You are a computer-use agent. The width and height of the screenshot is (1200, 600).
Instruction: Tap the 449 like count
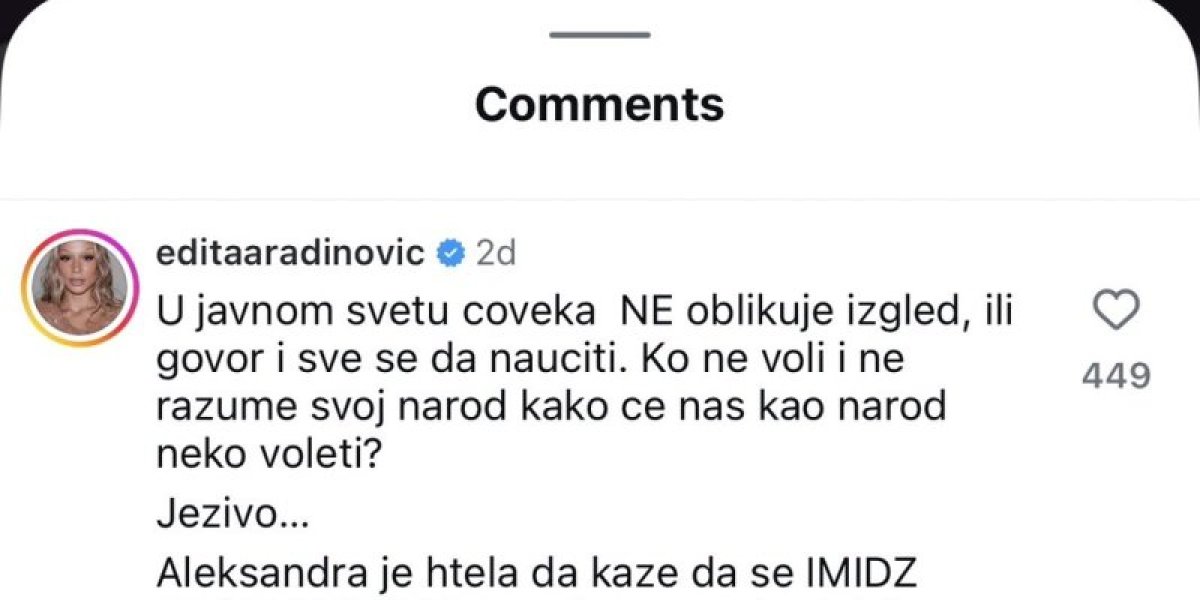pyautogui.click(x=1115, y=377)
